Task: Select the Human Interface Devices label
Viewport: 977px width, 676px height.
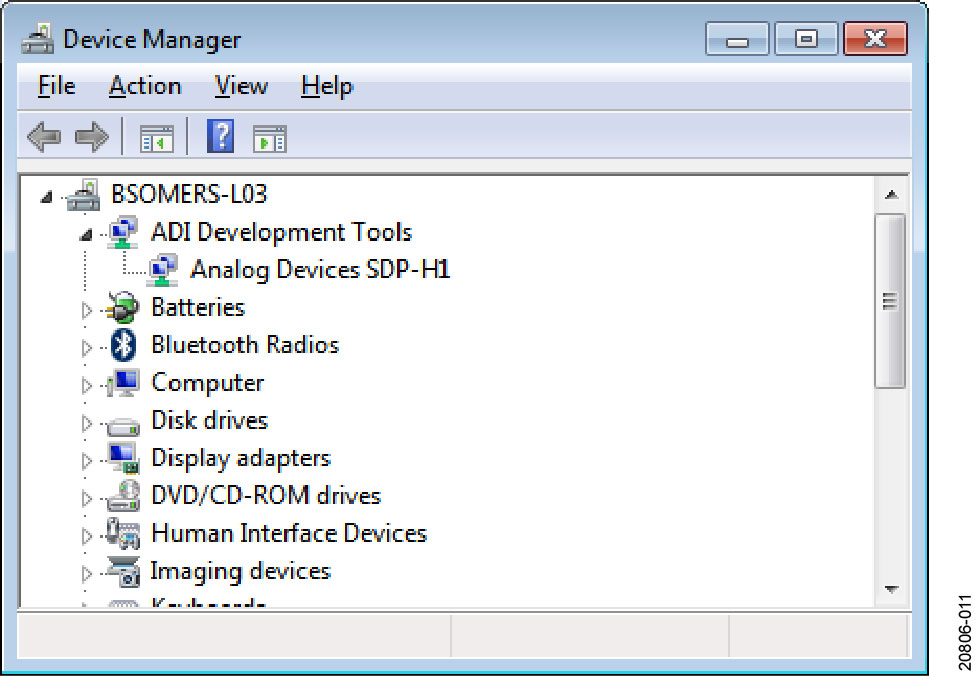Action: 289,534
